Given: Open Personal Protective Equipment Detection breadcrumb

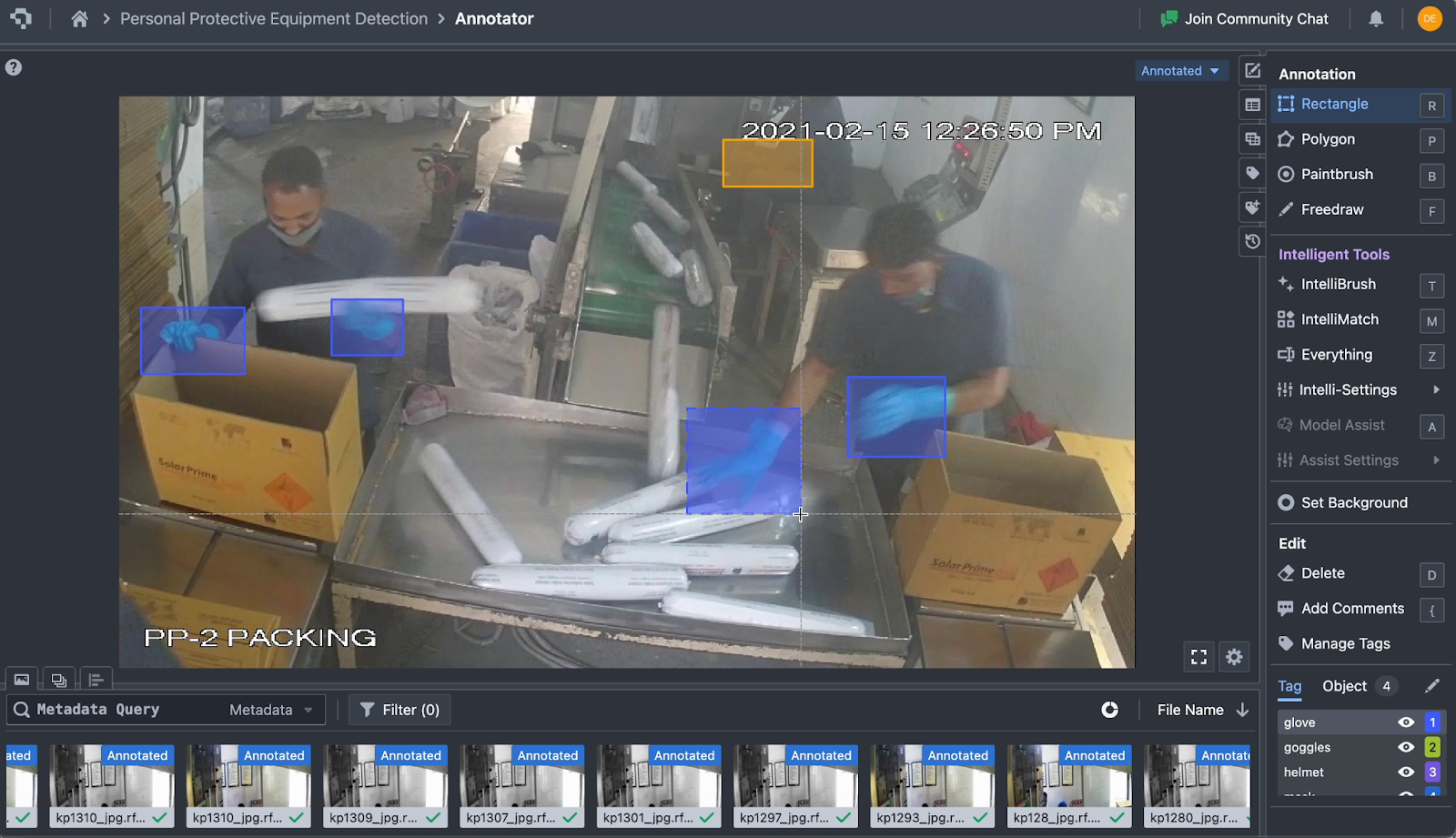Looking at the screenshot, I should [274, 18].
